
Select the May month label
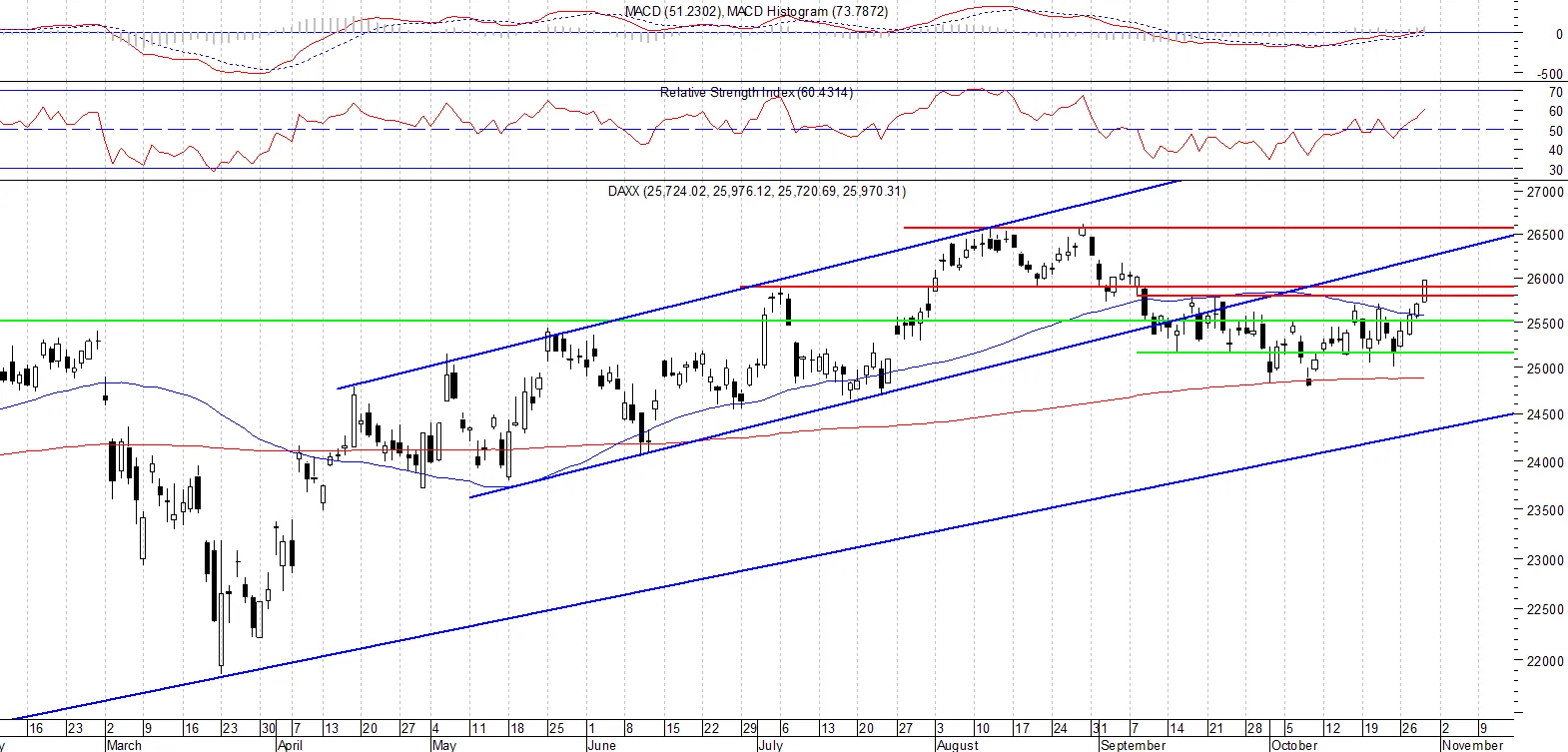[444, 745]
